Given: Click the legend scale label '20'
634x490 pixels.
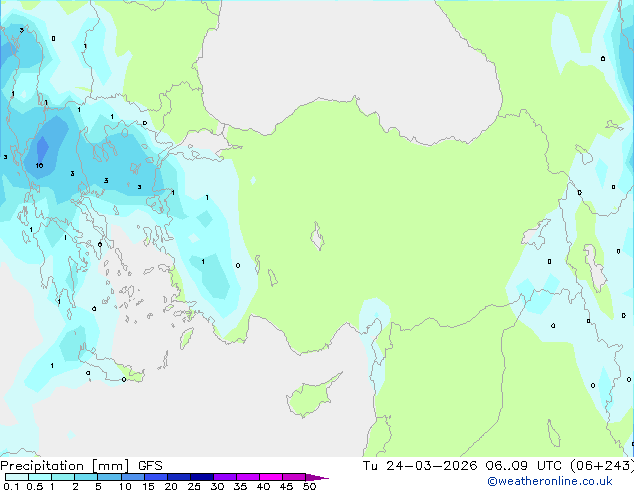Looking at the screenshot, I should pyautogui.click(x=171, y=486).
